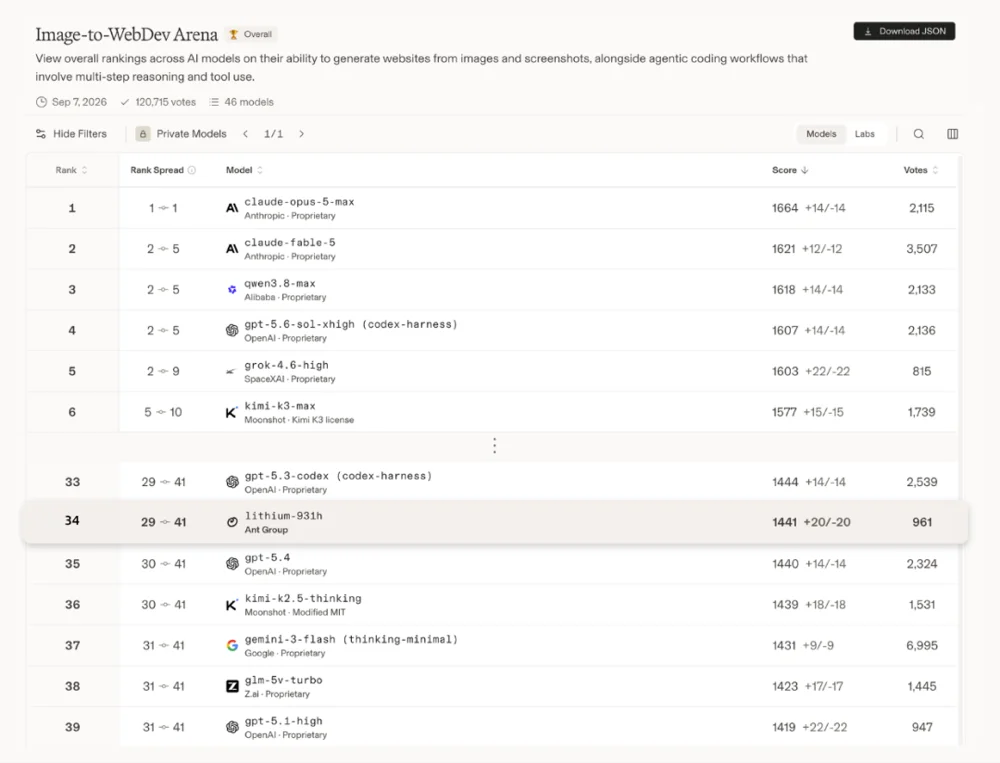
Task: Open the glm-5v-turbo model name
Action: 284,680
